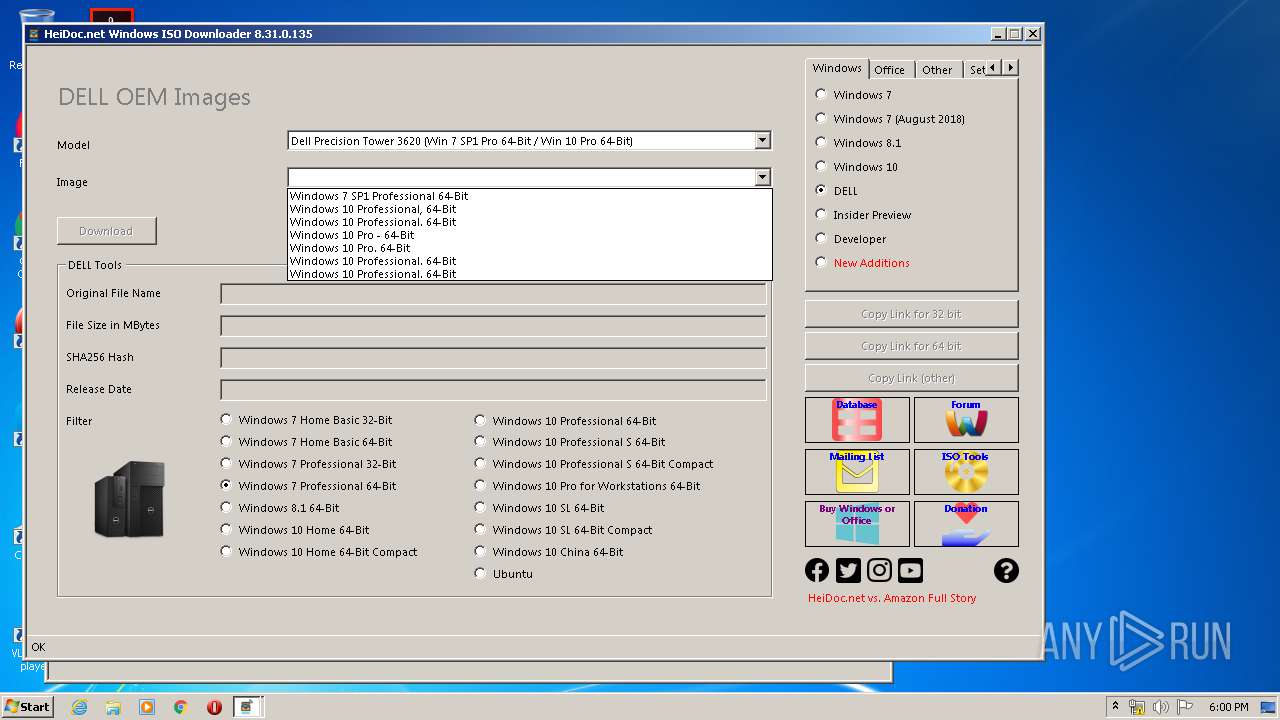This screenshot has height=720, width=1280.
Task: Select the Windows 8.1 radio button
Action: (821, 142)
